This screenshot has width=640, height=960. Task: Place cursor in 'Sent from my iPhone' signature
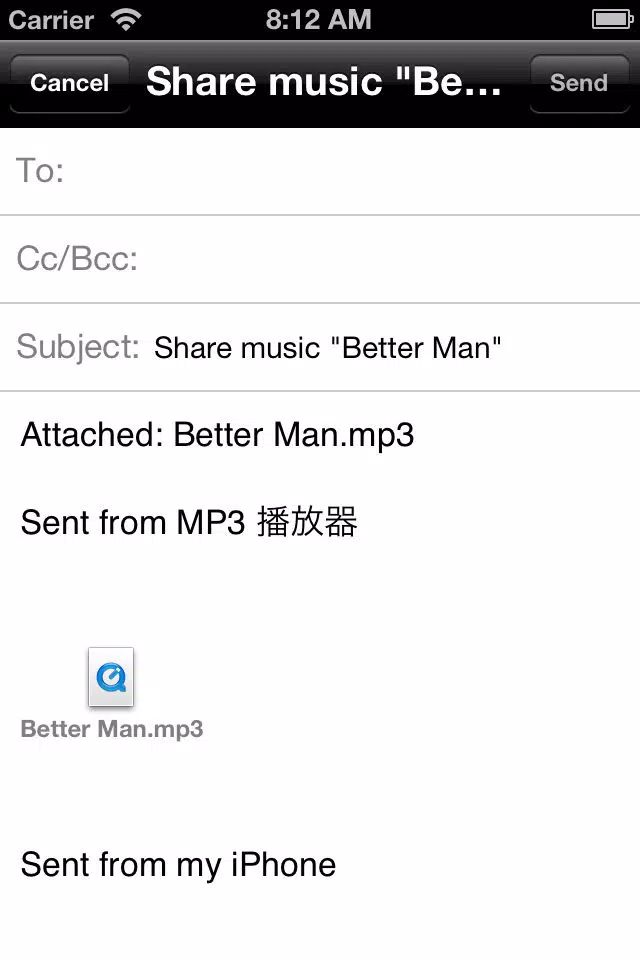tap(178, 865)
